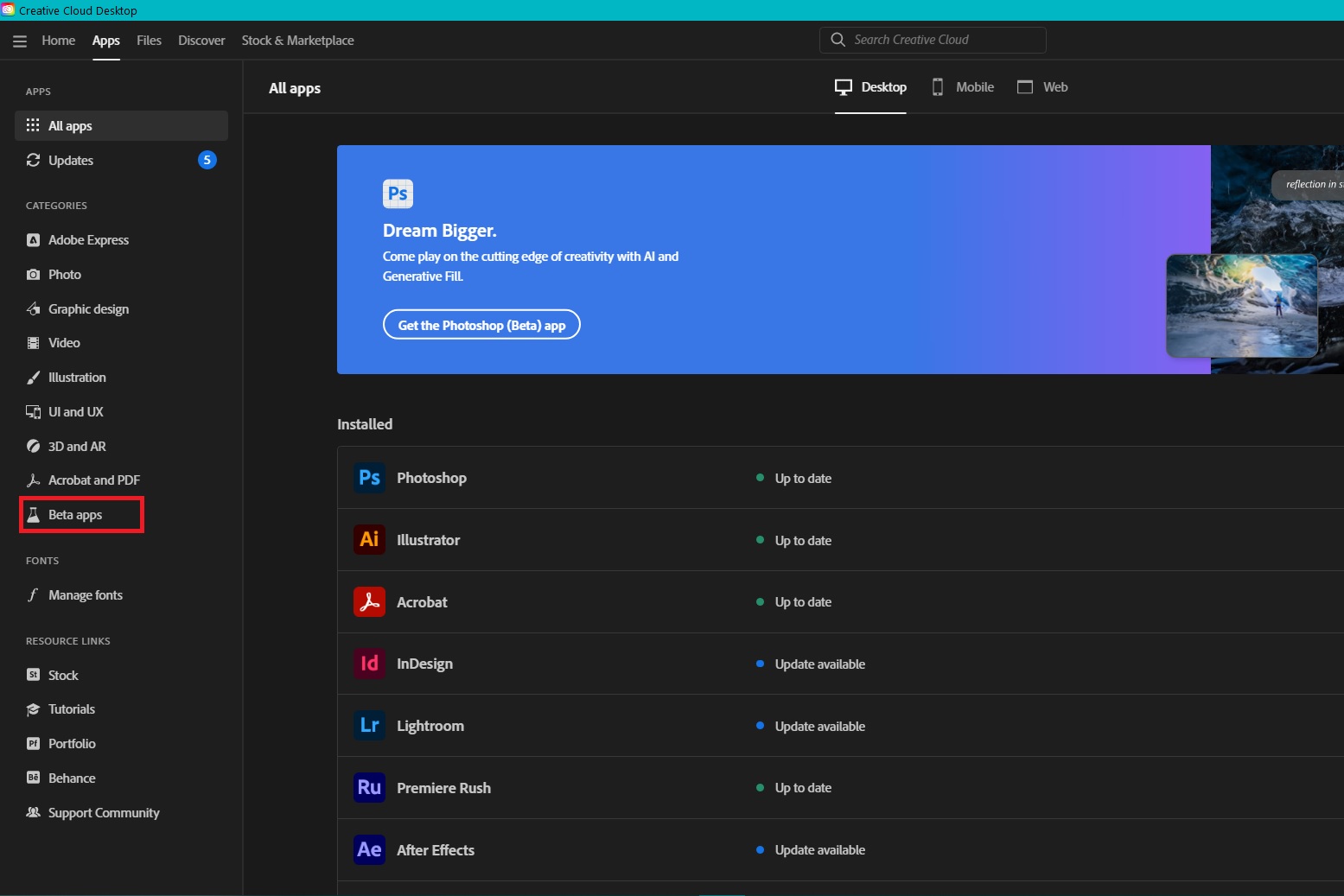Select the After Effects icon
1344x896 pixels.
coord(368,849)
